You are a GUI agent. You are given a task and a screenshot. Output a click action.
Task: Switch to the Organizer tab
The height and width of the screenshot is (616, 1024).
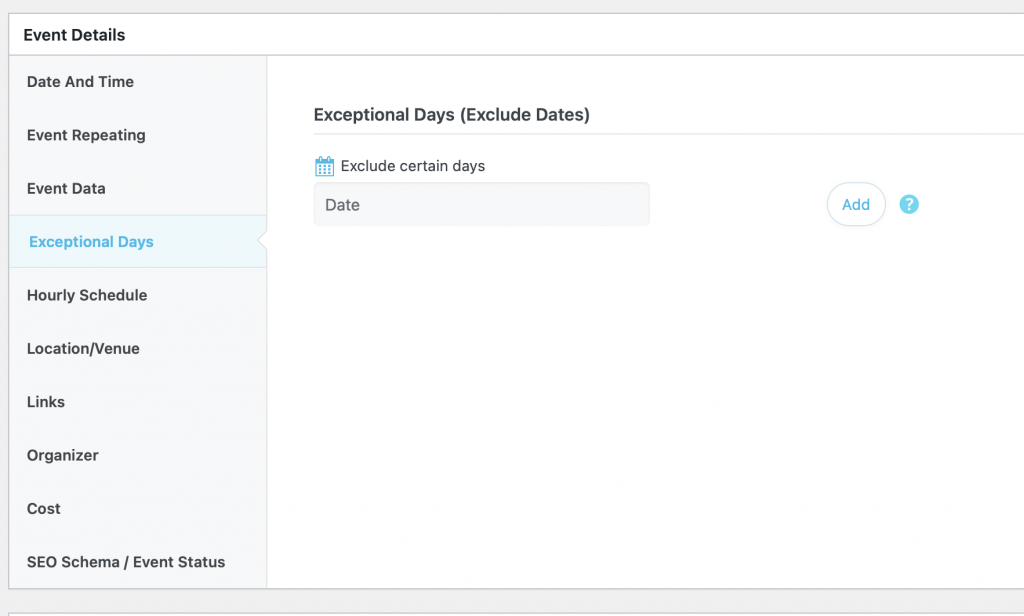click(x=63, y=455)
